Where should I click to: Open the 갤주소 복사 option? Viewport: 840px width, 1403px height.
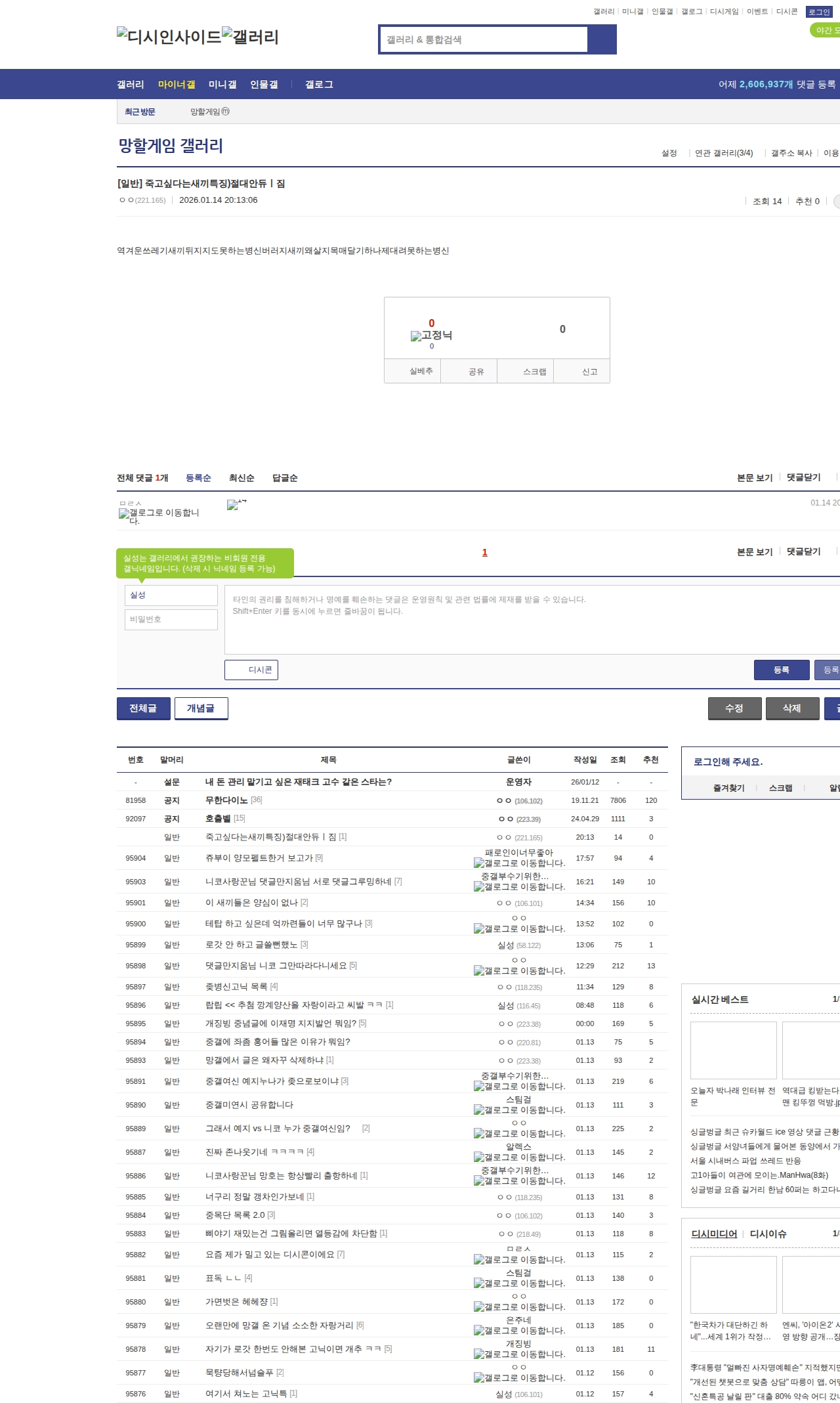pyautogui.click(x=791, y=153)
